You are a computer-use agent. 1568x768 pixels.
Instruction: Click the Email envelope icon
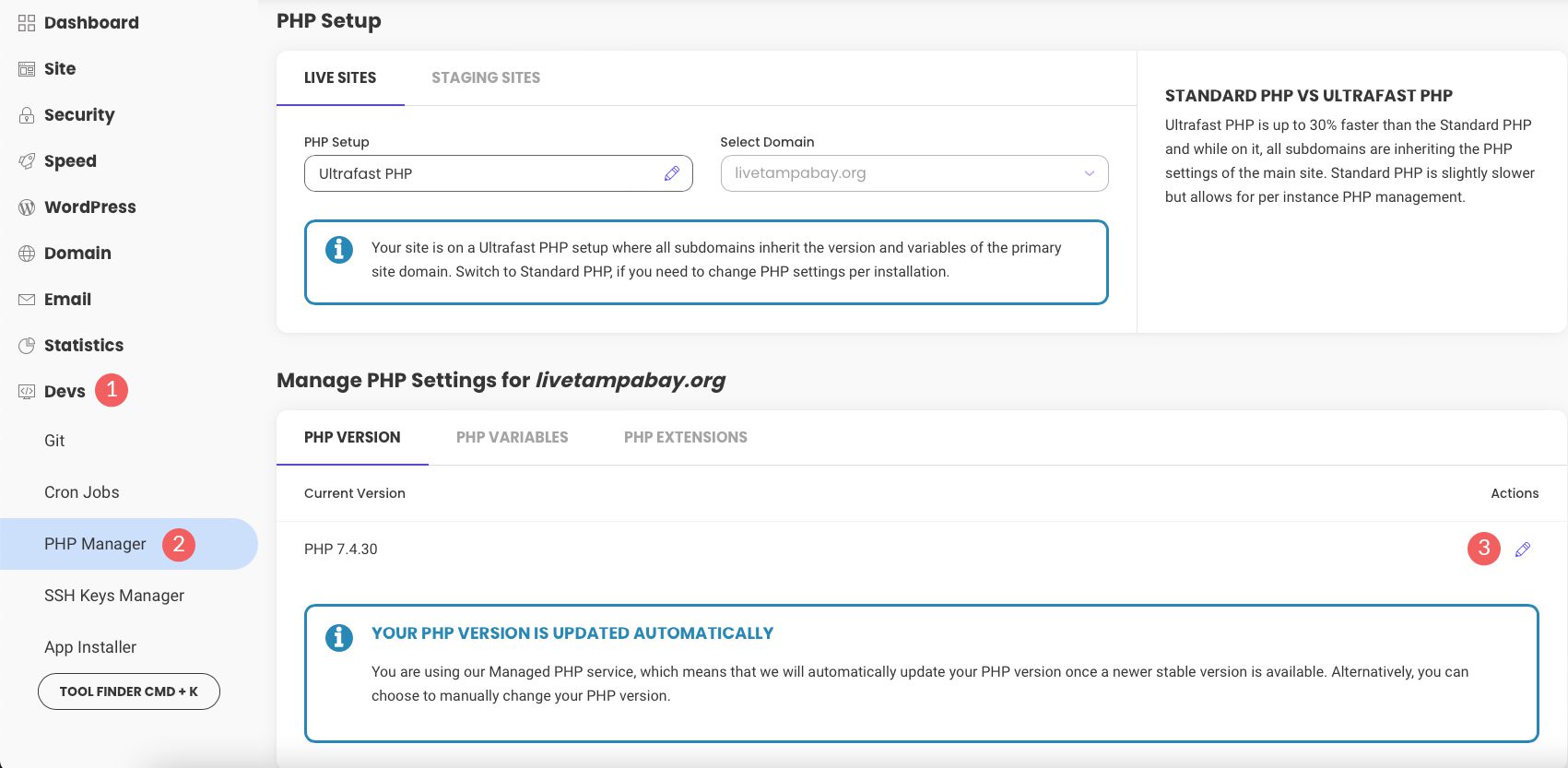point(27,300)
